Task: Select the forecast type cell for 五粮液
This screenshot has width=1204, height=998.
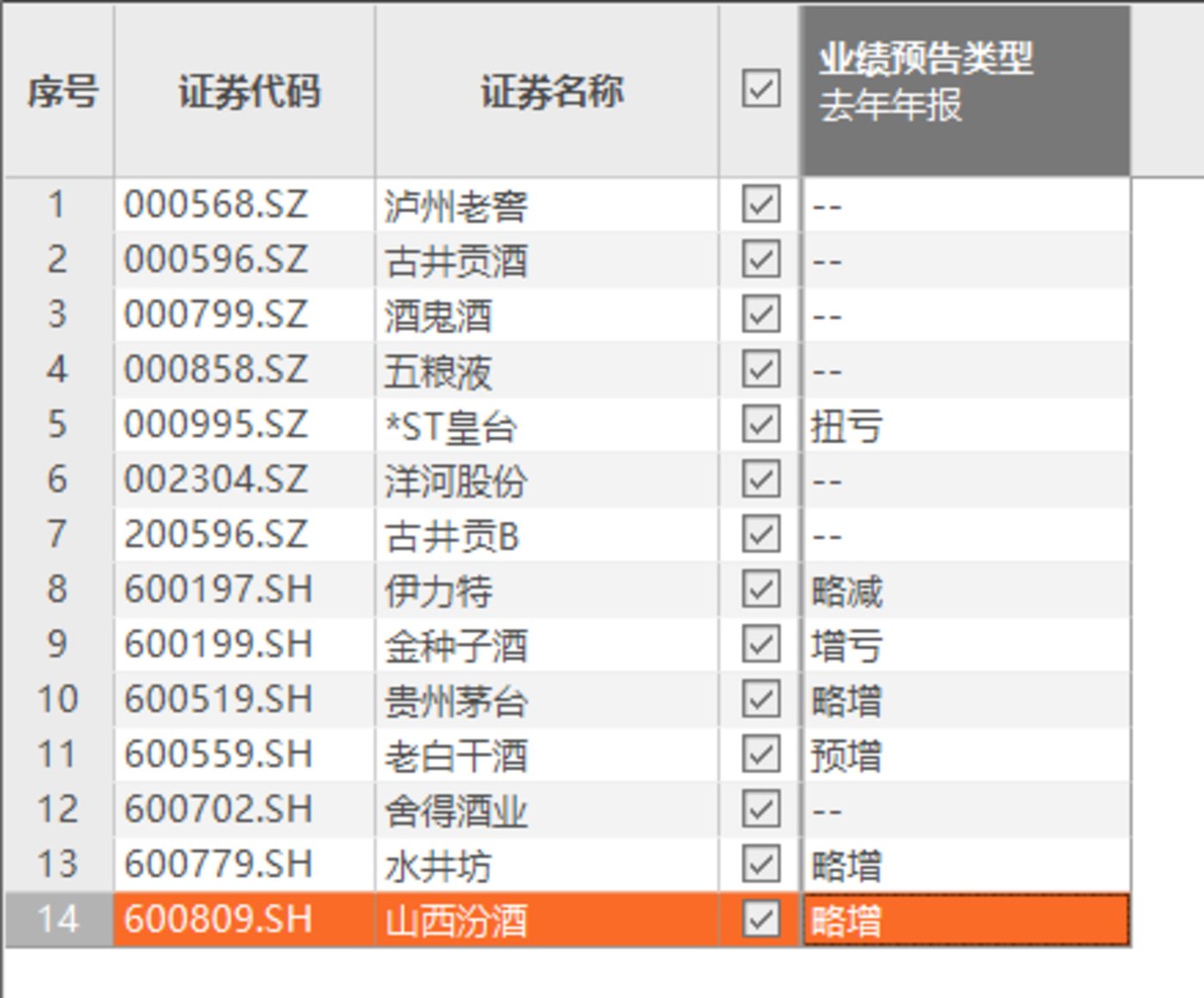Action: [966, 370]
